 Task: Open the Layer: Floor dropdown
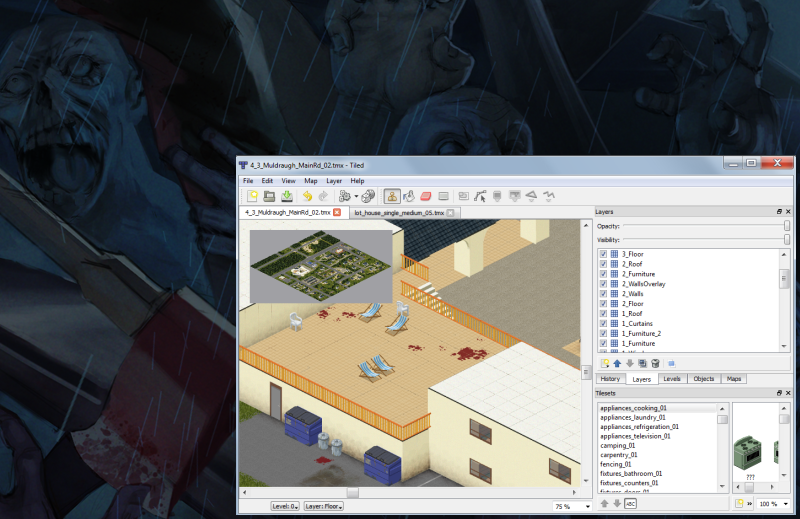[323, 506]
